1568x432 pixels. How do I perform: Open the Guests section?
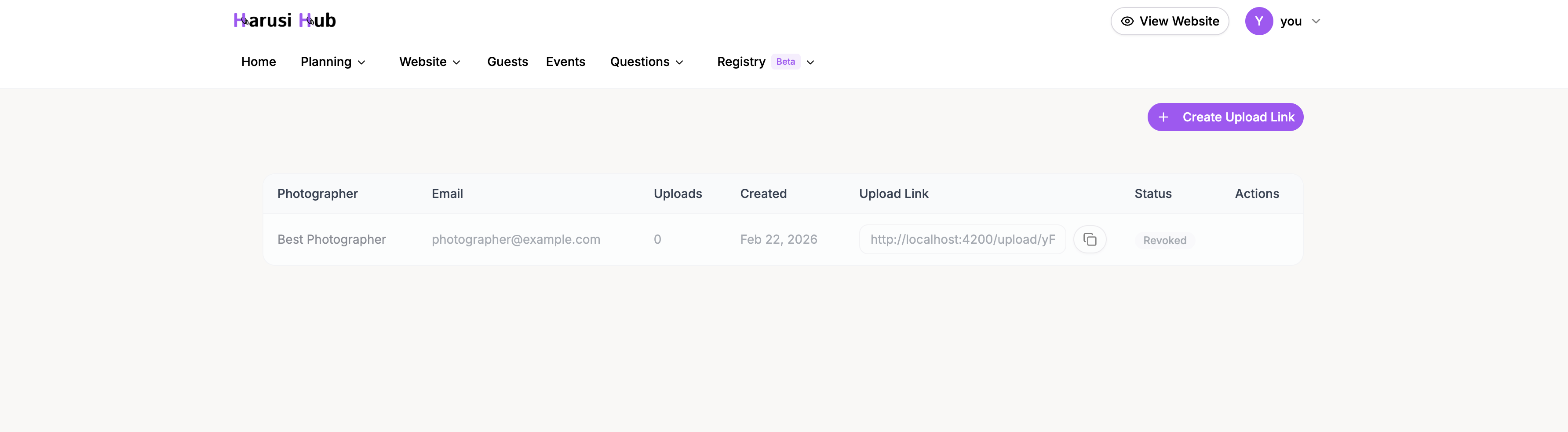[508, 62]
